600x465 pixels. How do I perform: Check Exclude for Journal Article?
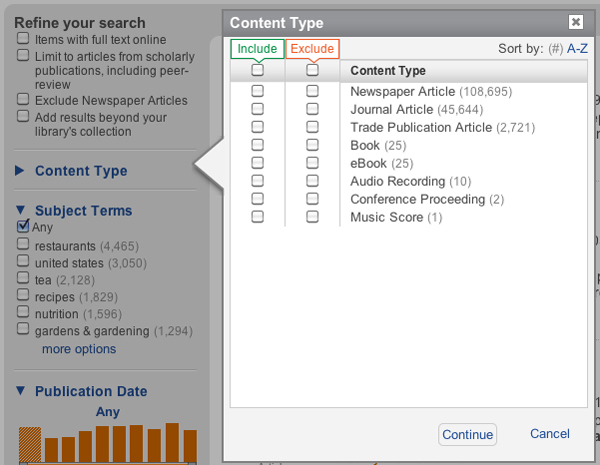[312, 109]
